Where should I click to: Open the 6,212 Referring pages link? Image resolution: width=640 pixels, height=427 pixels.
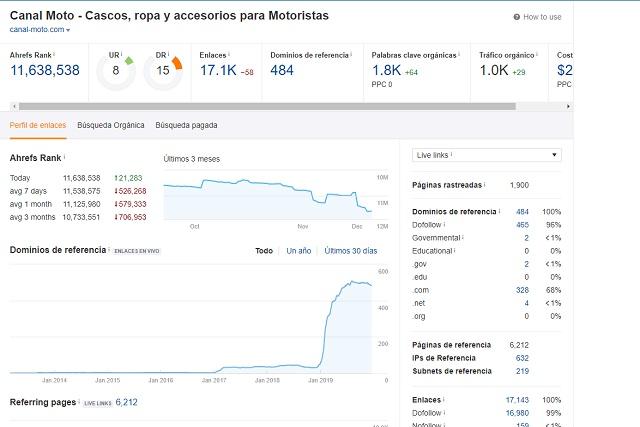click(126, 403)
